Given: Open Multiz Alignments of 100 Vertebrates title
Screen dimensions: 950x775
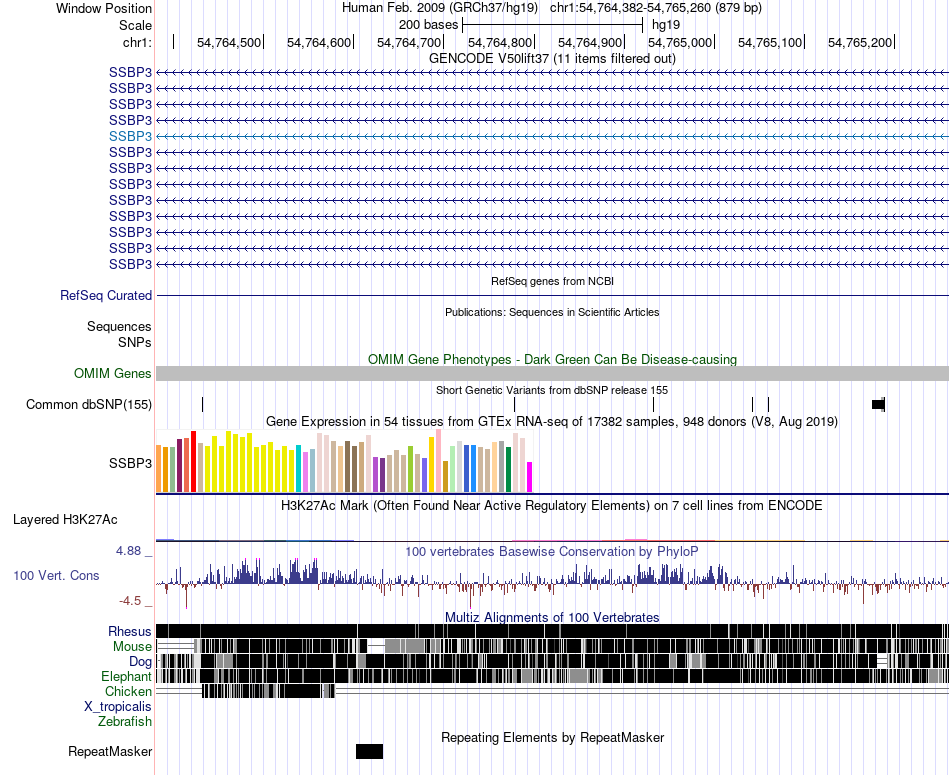Looking at the screenshot, I should click(x=552, y=617).
